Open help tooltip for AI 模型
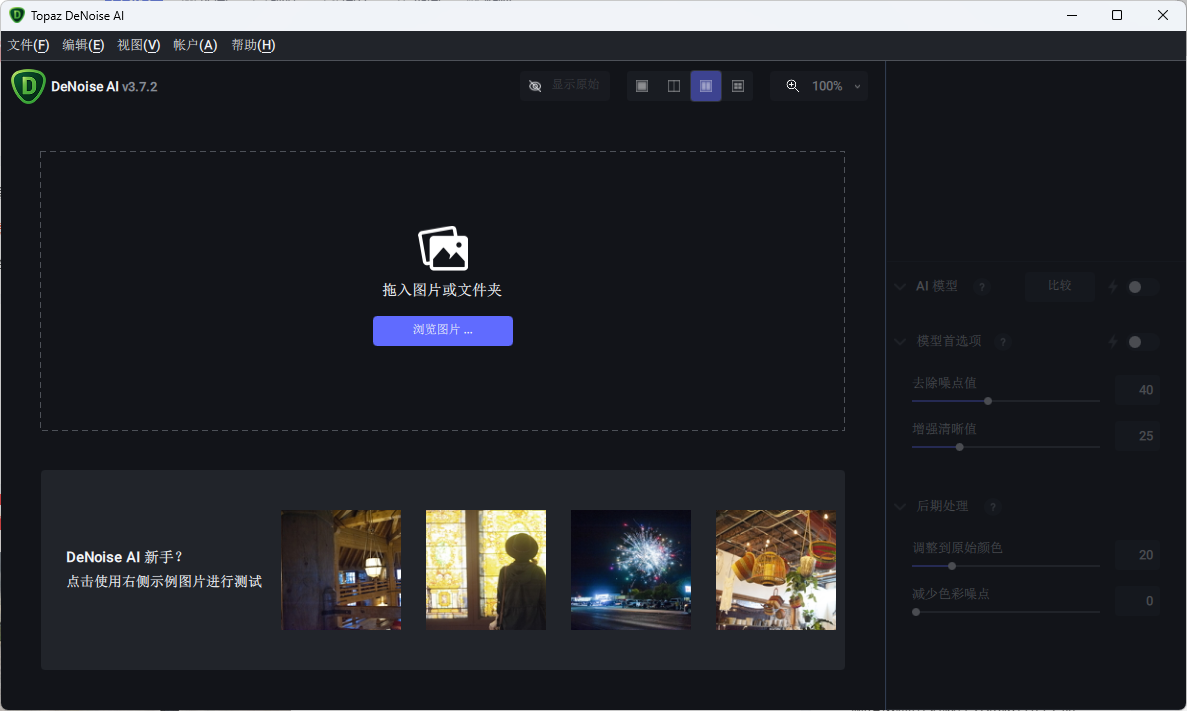The height and width of the screenshot is (711, 1187). click(x=982, y=287)
